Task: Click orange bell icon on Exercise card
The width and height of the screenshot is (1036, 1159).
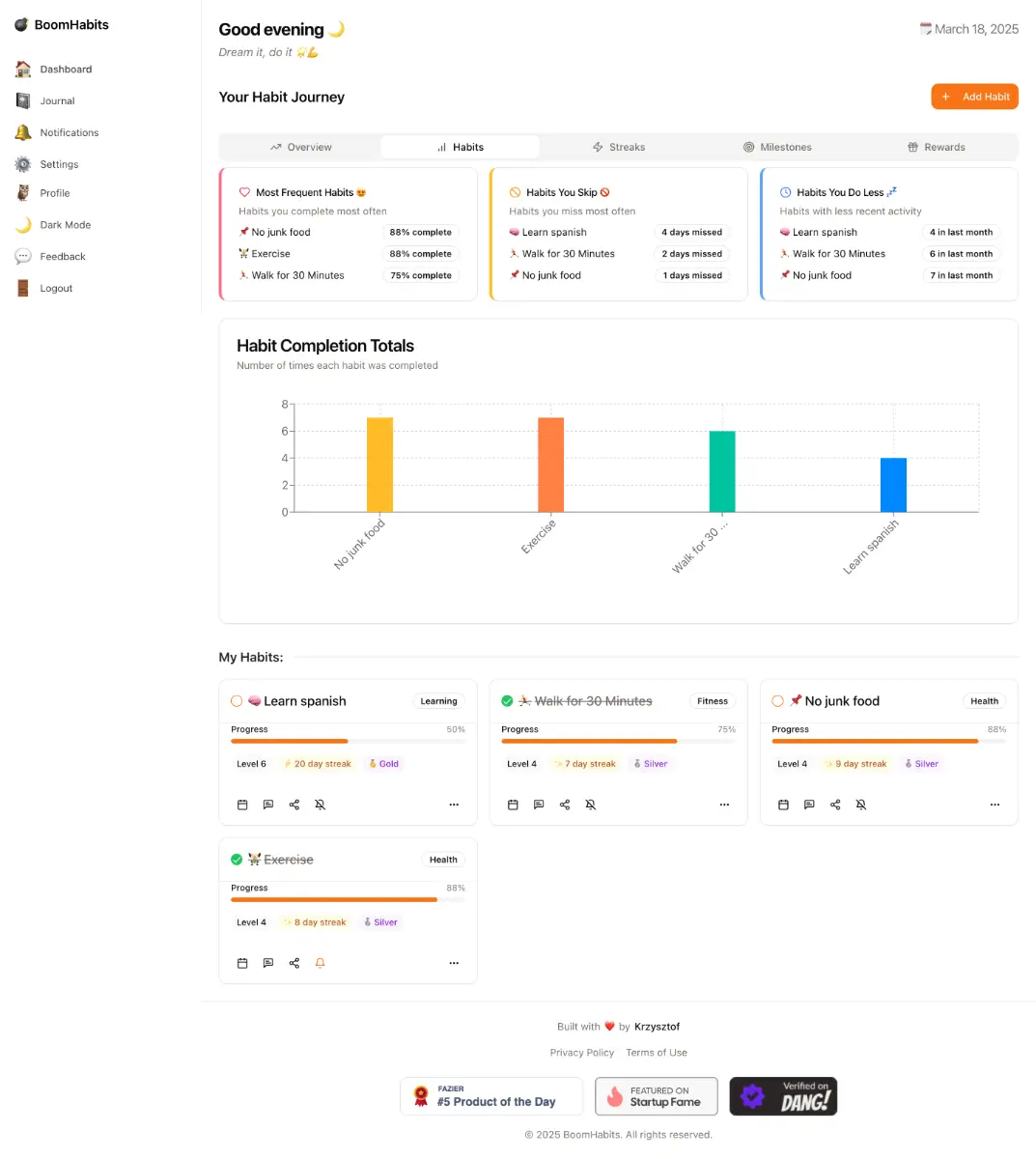Action: coord(321,963)
